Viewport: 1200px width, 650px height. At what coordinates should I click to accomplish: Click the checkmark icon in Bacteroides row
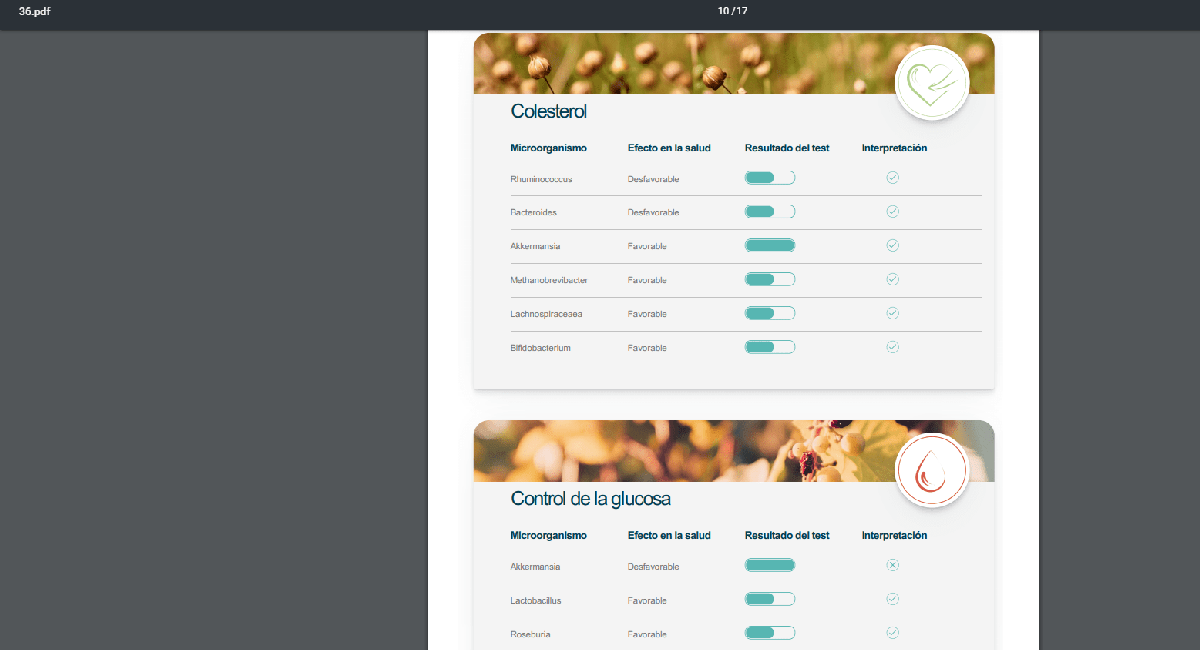pyautogui.click(x=893, y=212)
